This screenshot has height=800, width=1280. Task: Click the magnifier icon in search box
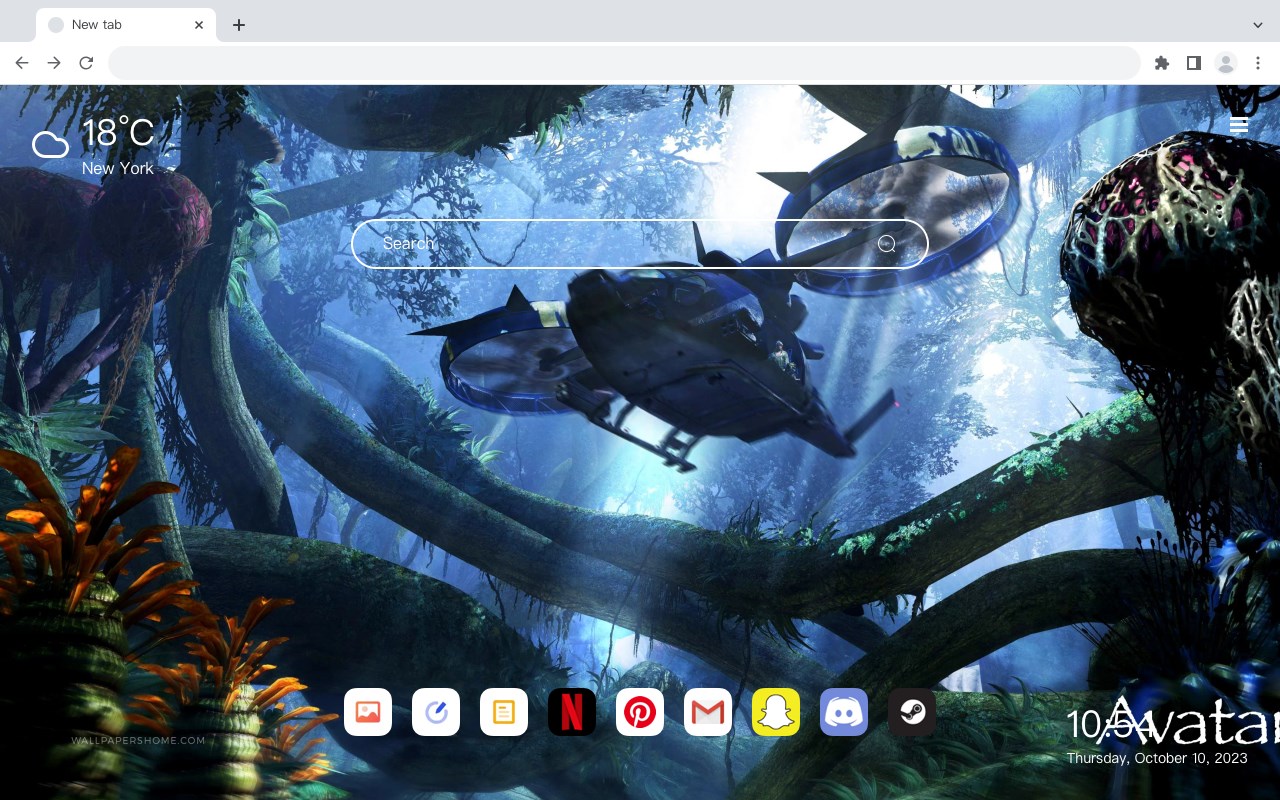pos(887,244)
